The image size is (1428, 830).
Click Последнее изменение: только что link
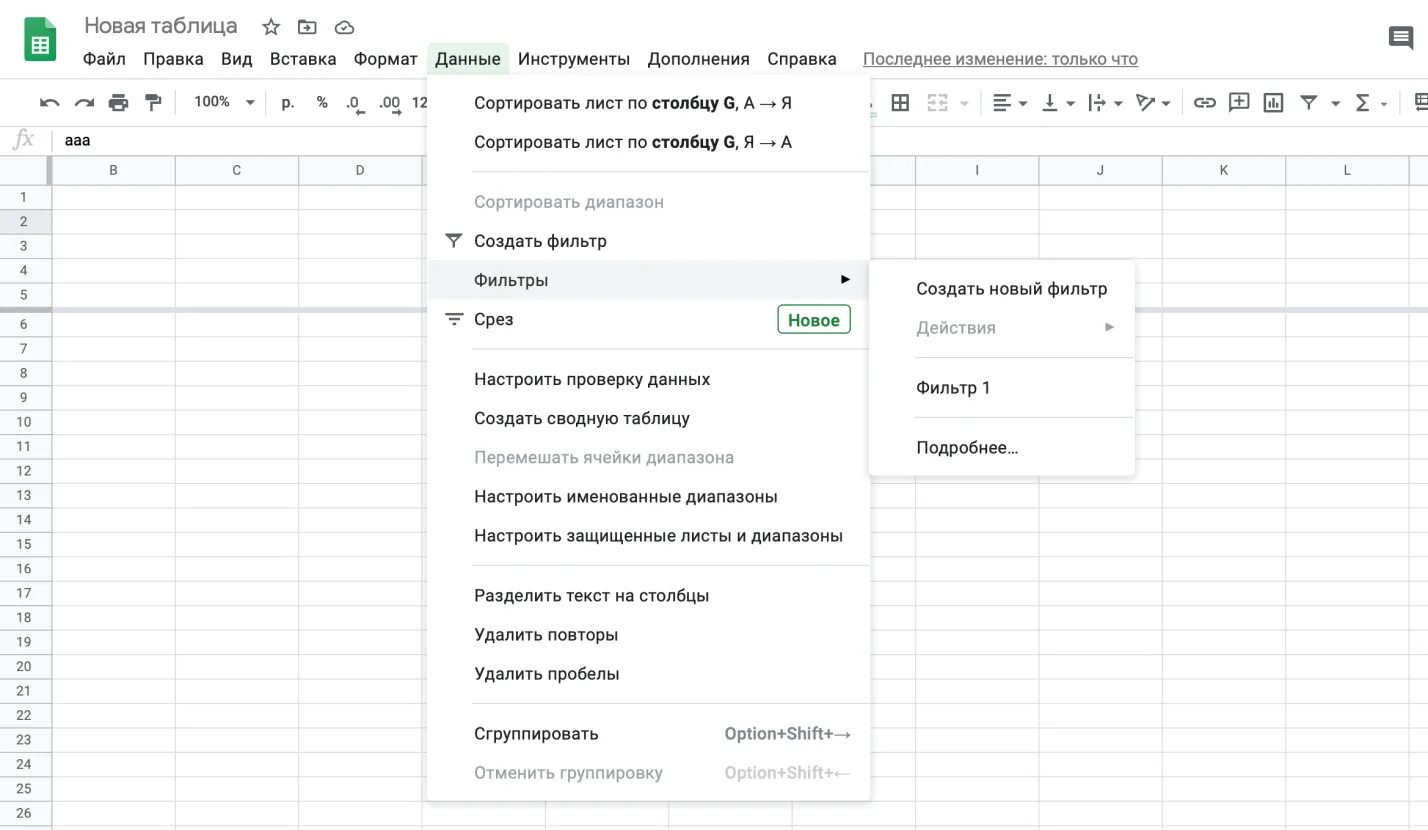tap(1000, 59)
